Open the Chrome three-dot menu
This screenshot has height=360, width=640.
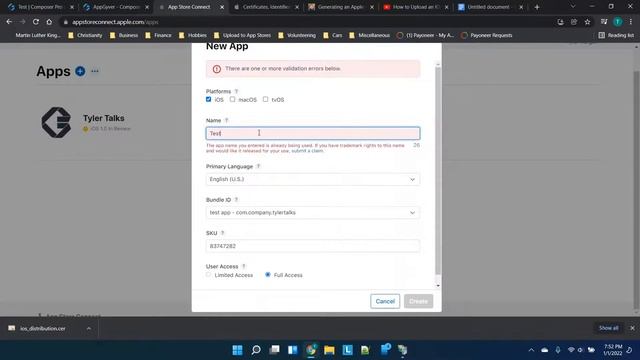point(631,22)
